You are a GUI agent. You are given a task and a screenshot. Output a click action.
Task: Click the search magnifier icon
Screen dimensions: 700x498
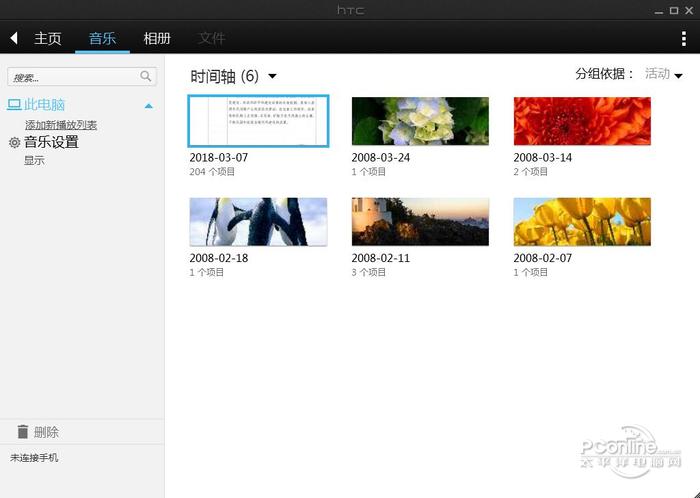[x=146, y=76]
